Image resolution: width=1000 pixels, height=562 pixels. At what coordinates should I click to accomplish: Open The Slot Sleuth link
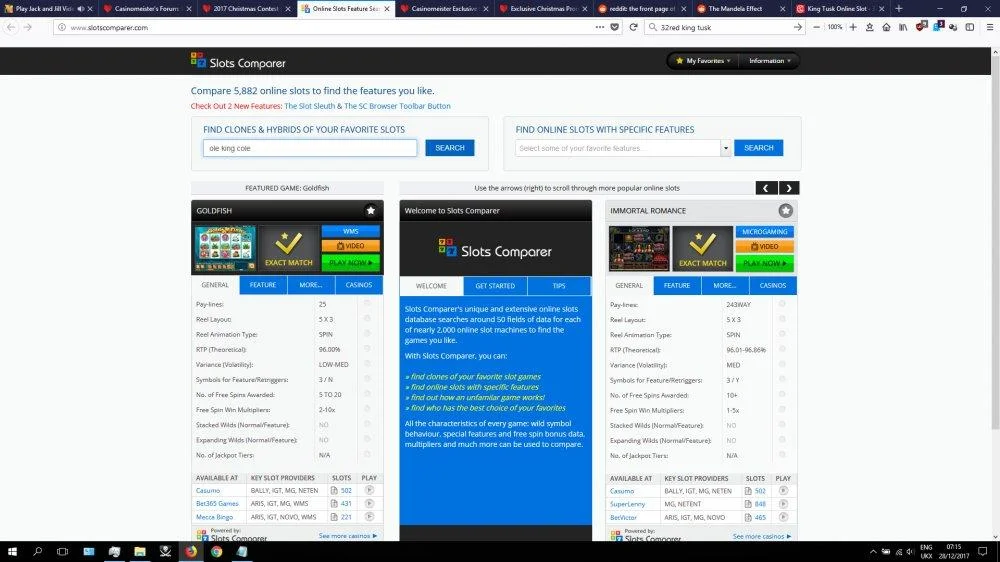point(309,107)
